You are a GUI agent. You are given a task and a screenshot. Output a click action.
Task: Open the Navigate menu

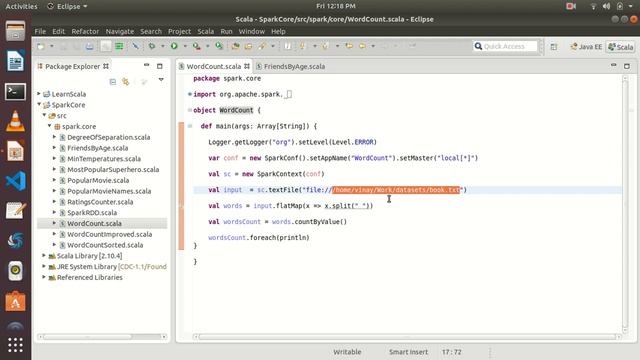(120, 31)
